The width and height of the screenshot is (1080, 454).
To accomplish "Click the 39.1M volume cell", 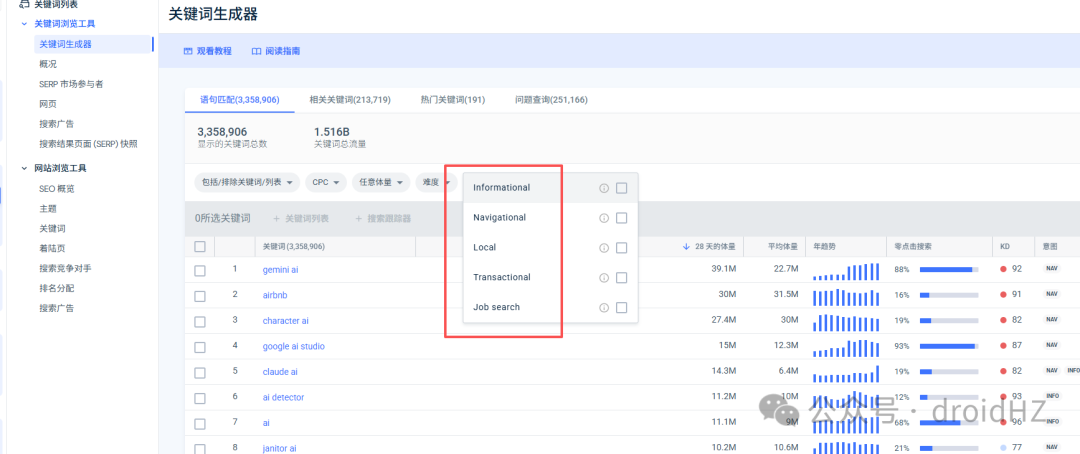I will pos(724,269).
